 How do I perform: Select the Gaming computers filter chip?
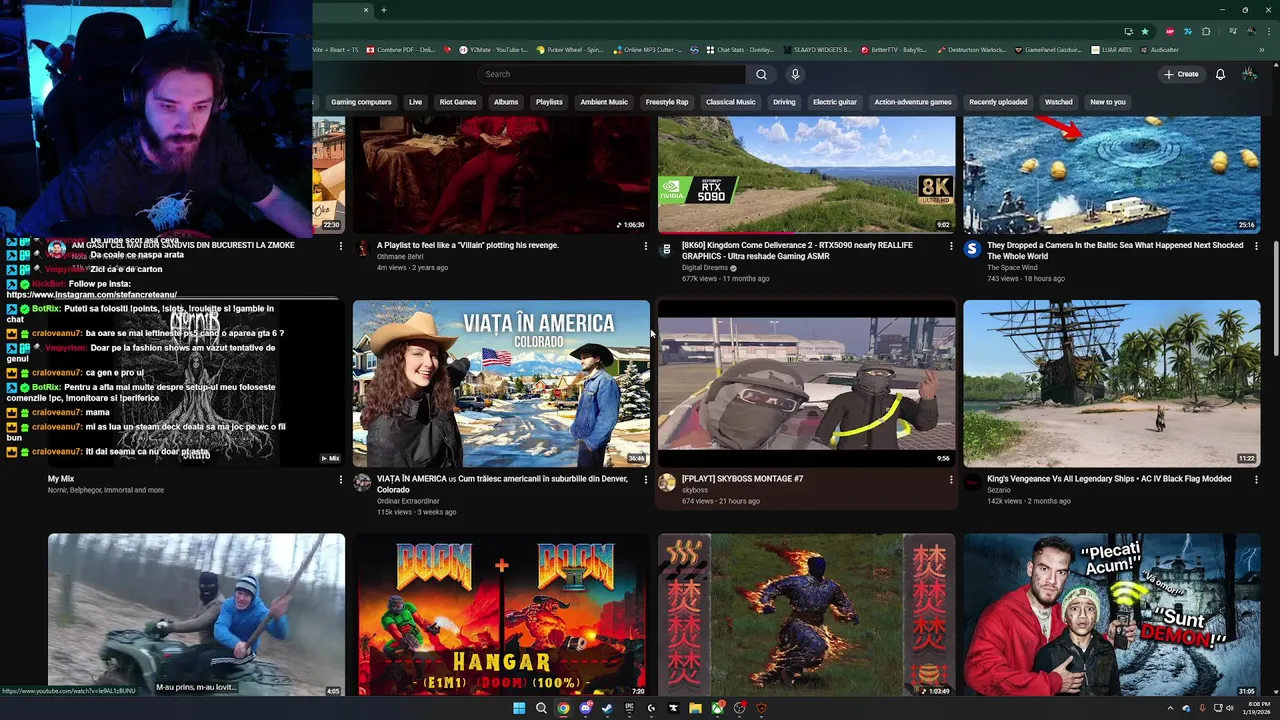pos(361,102)
